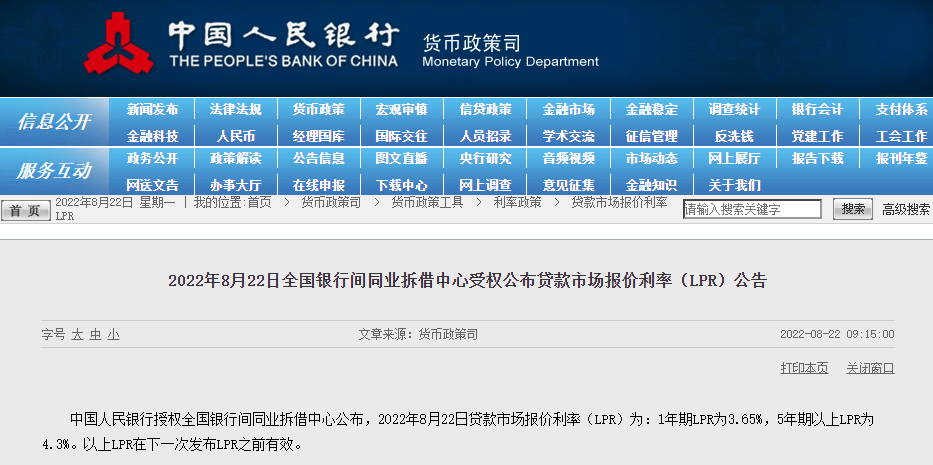Click 打印本页 to print the page
933x465 pixels.
click(x=804, y=369)
